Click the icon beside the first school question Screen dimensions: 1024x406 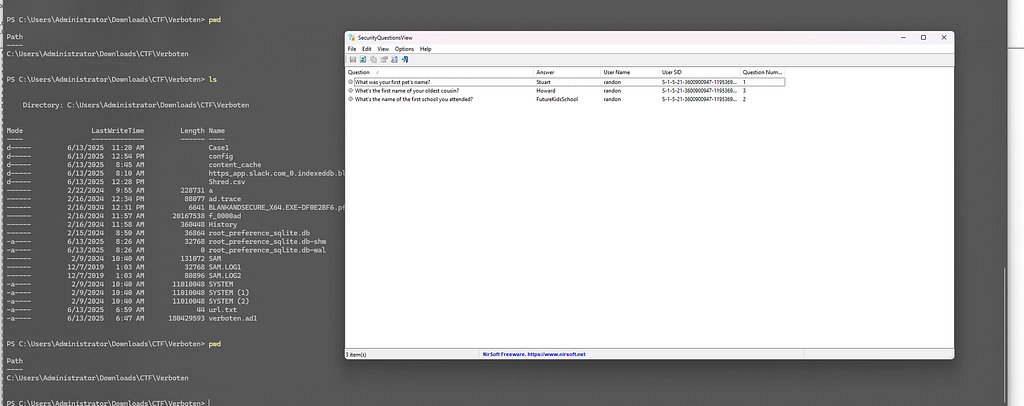click(x=351, y=99)
